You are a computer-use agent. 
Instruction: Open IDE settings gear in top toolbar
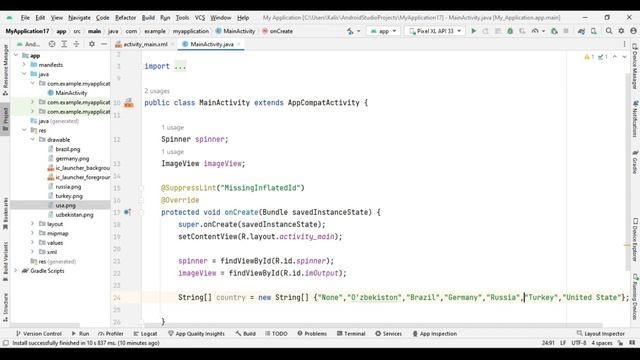pyautogui.click(x=621, y=31)
